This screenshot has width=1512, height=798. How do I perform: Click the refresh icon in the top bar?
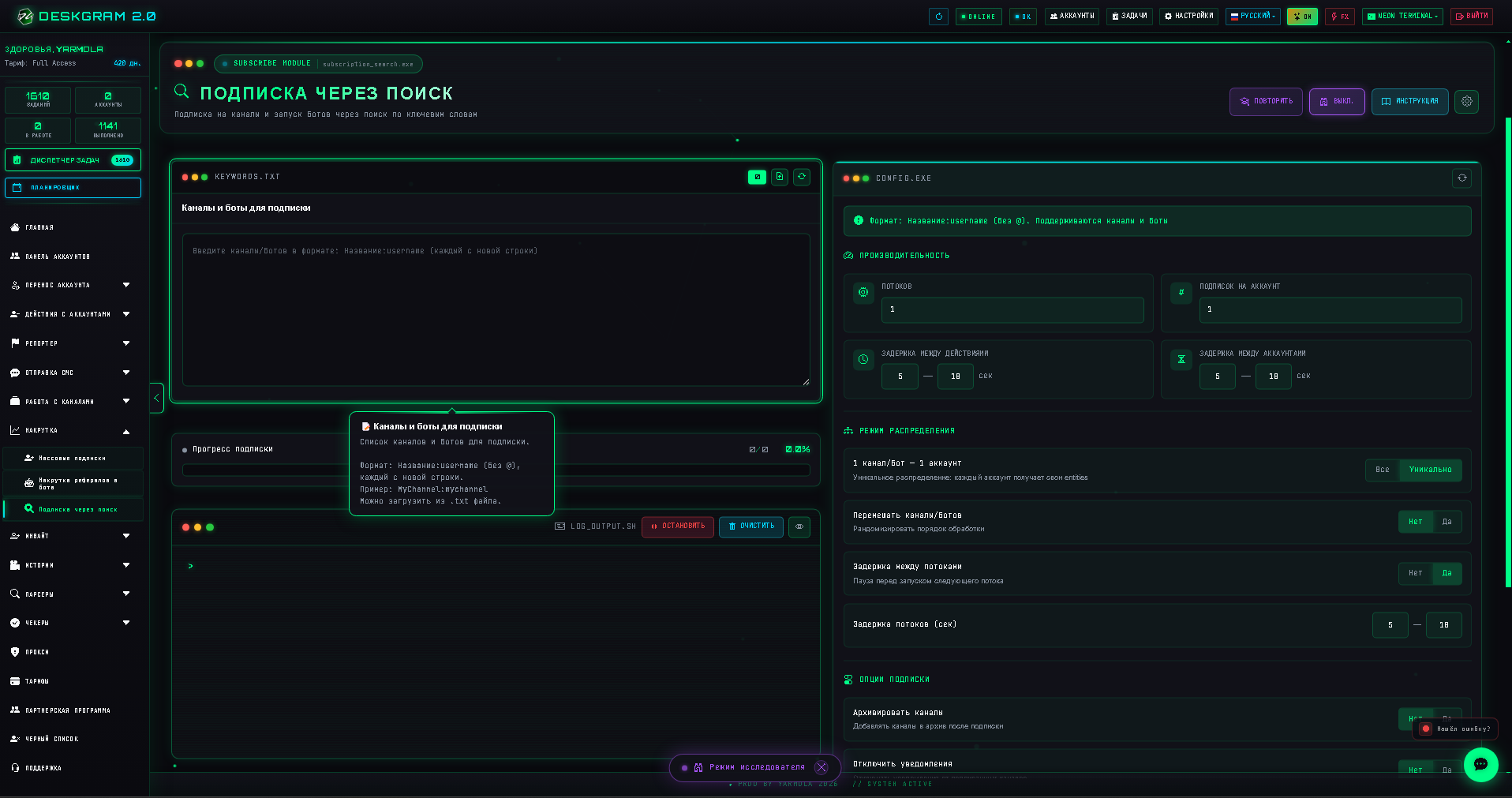[x=938, y=16]
